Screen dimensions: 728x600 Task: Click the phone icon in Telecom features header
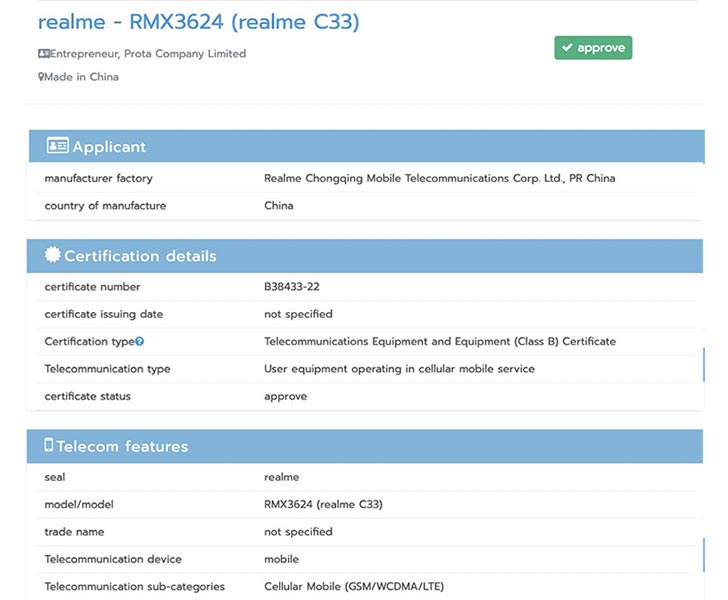click(48, 445)
